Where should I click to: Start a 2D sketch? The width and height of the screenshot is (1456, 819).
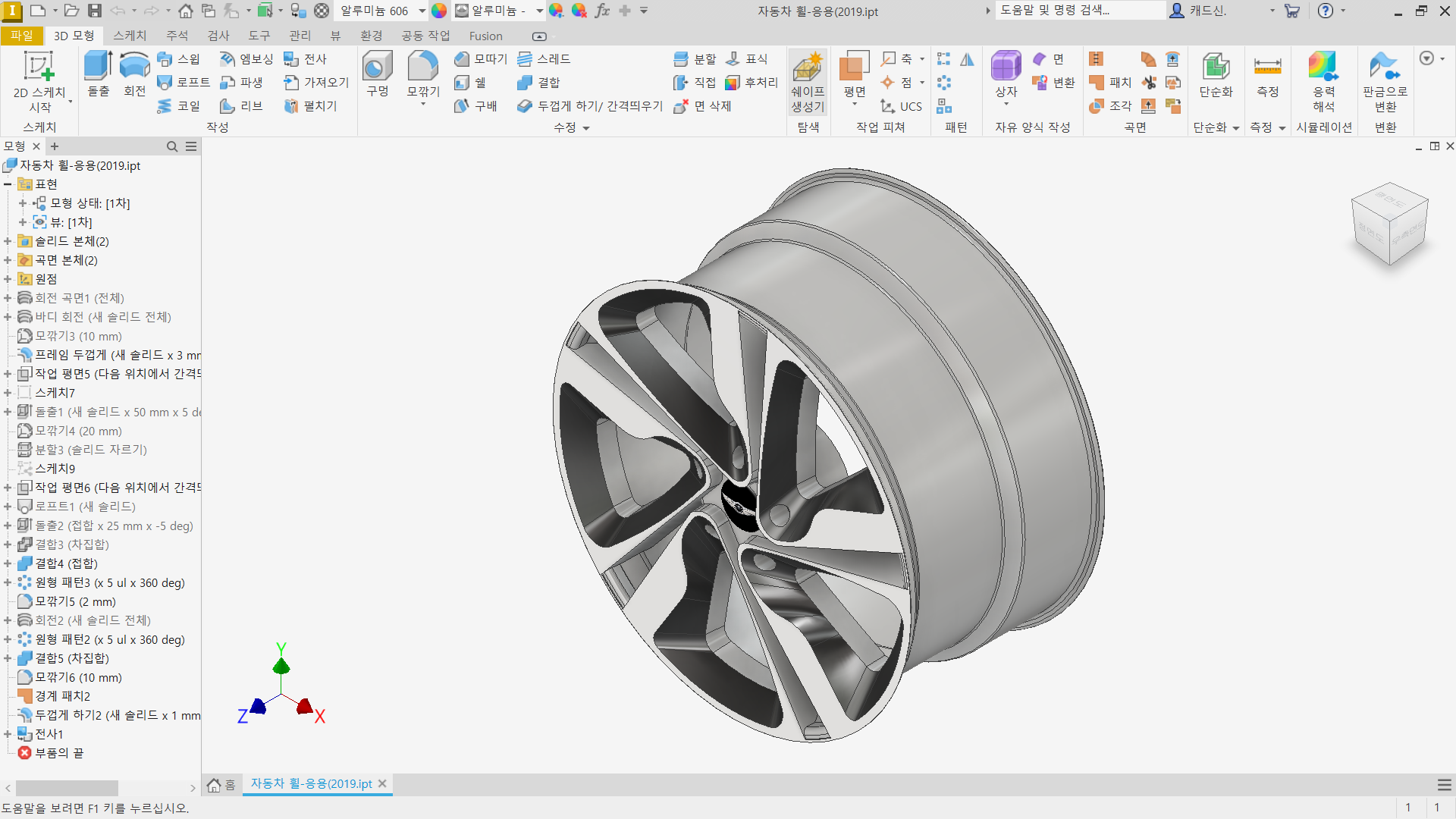click(x=39, y=82)
